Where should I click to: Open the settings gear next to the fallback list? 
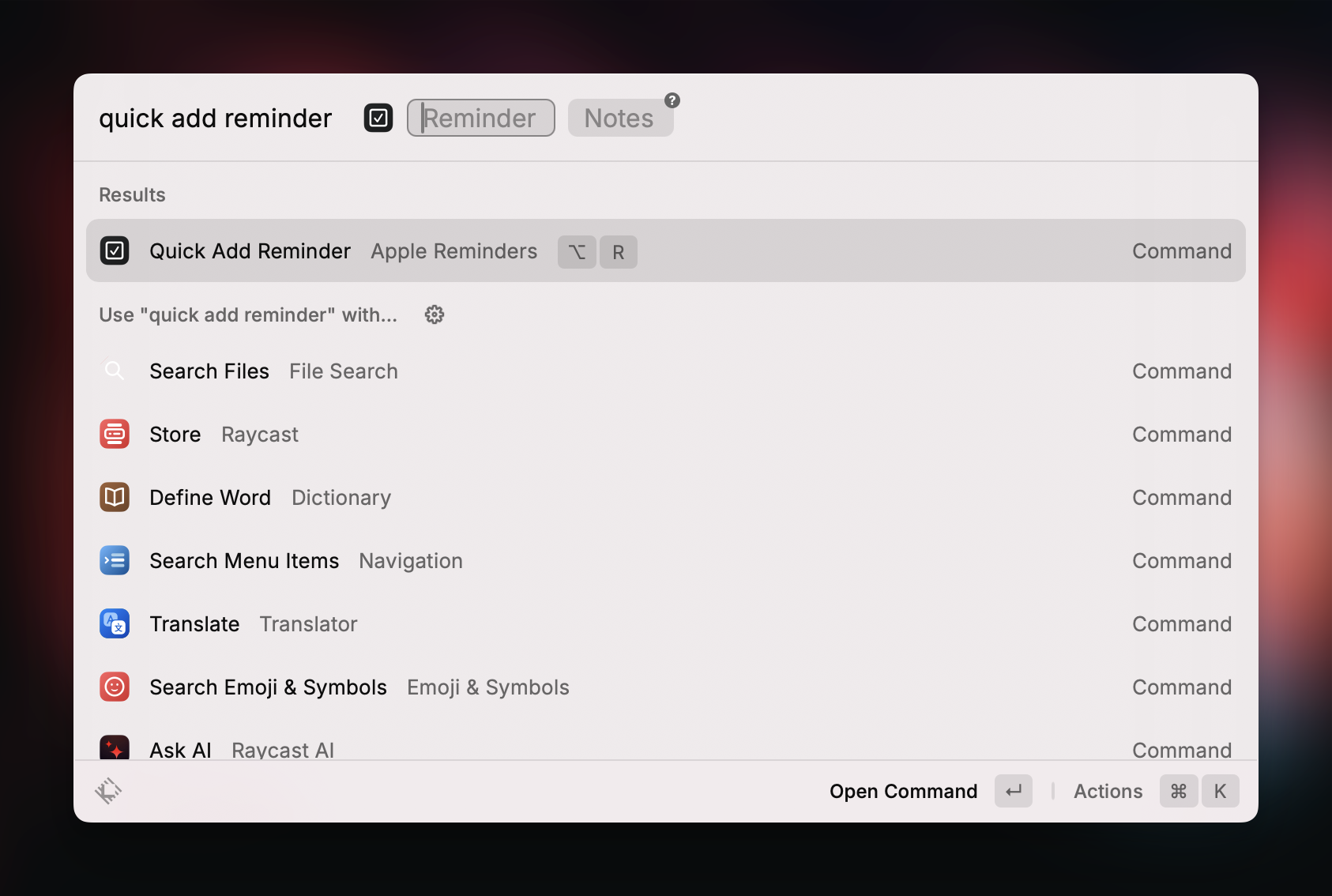click(434, 314)
